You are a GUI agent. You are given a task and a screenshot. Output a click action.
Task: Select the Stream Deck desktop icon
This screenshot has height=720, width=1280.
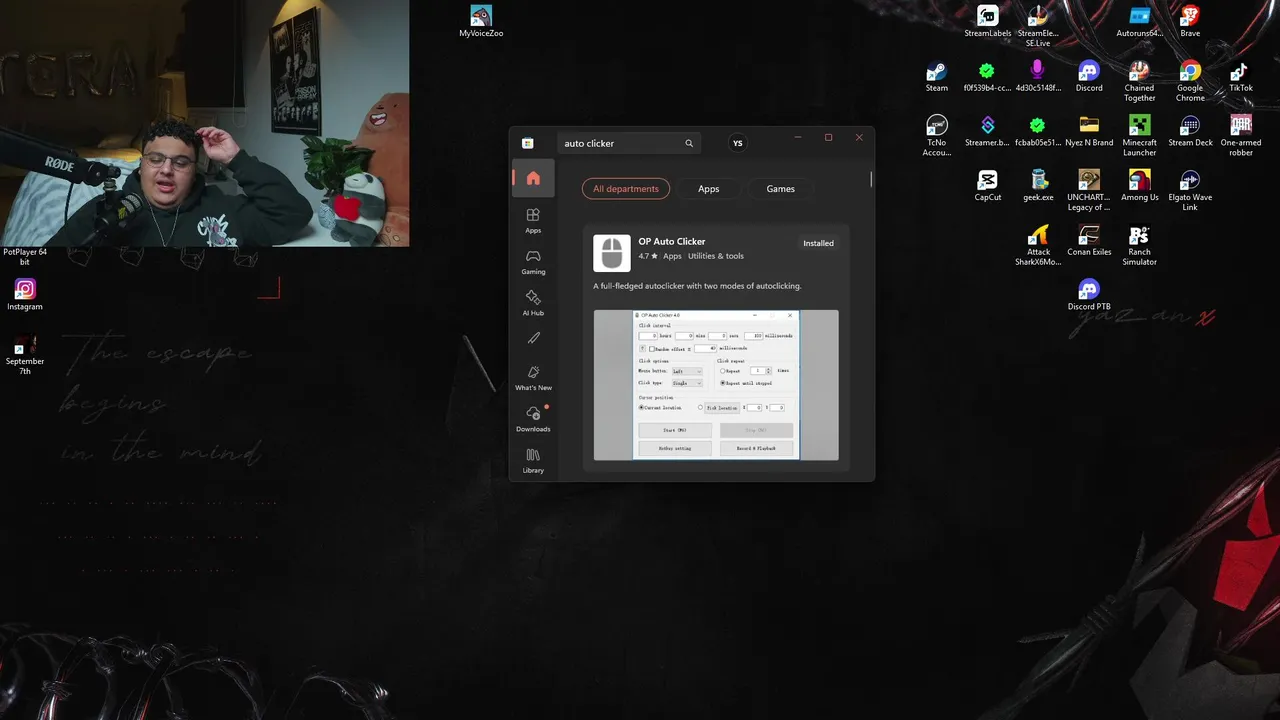[x=1190, y=132]
